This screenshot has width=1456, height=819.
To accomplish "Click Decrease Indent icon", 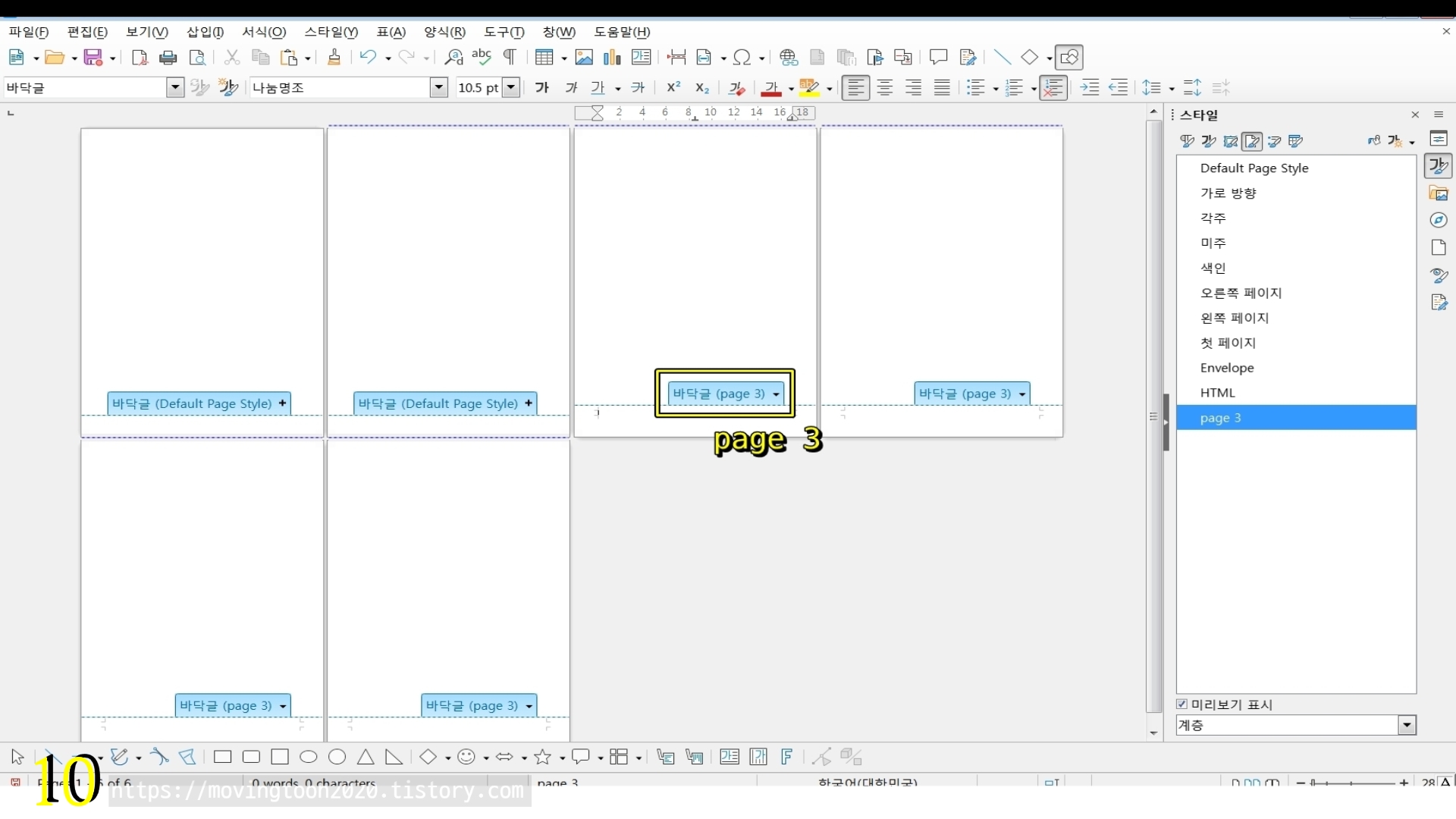I will pyautogui.click(x=1119, y=88).
